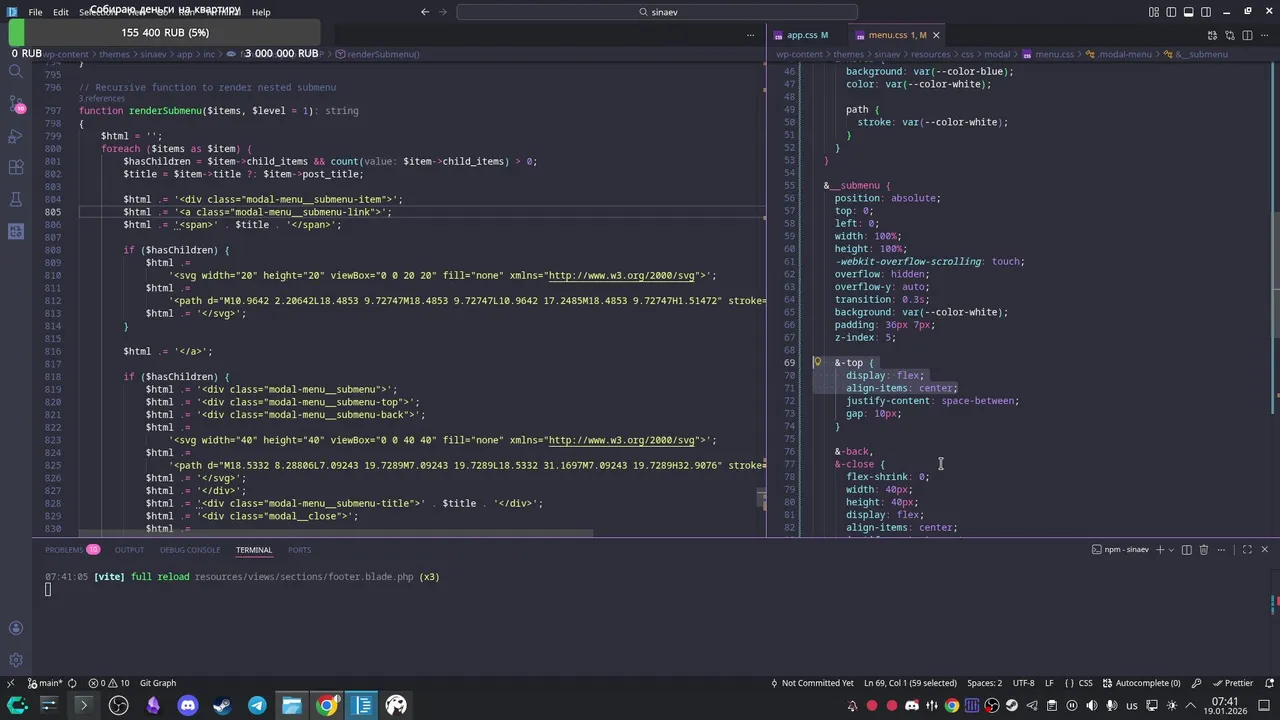Click the synchronize changes icon in status bar
Viewport: 1280px width, 720px height.
(72, 683)
